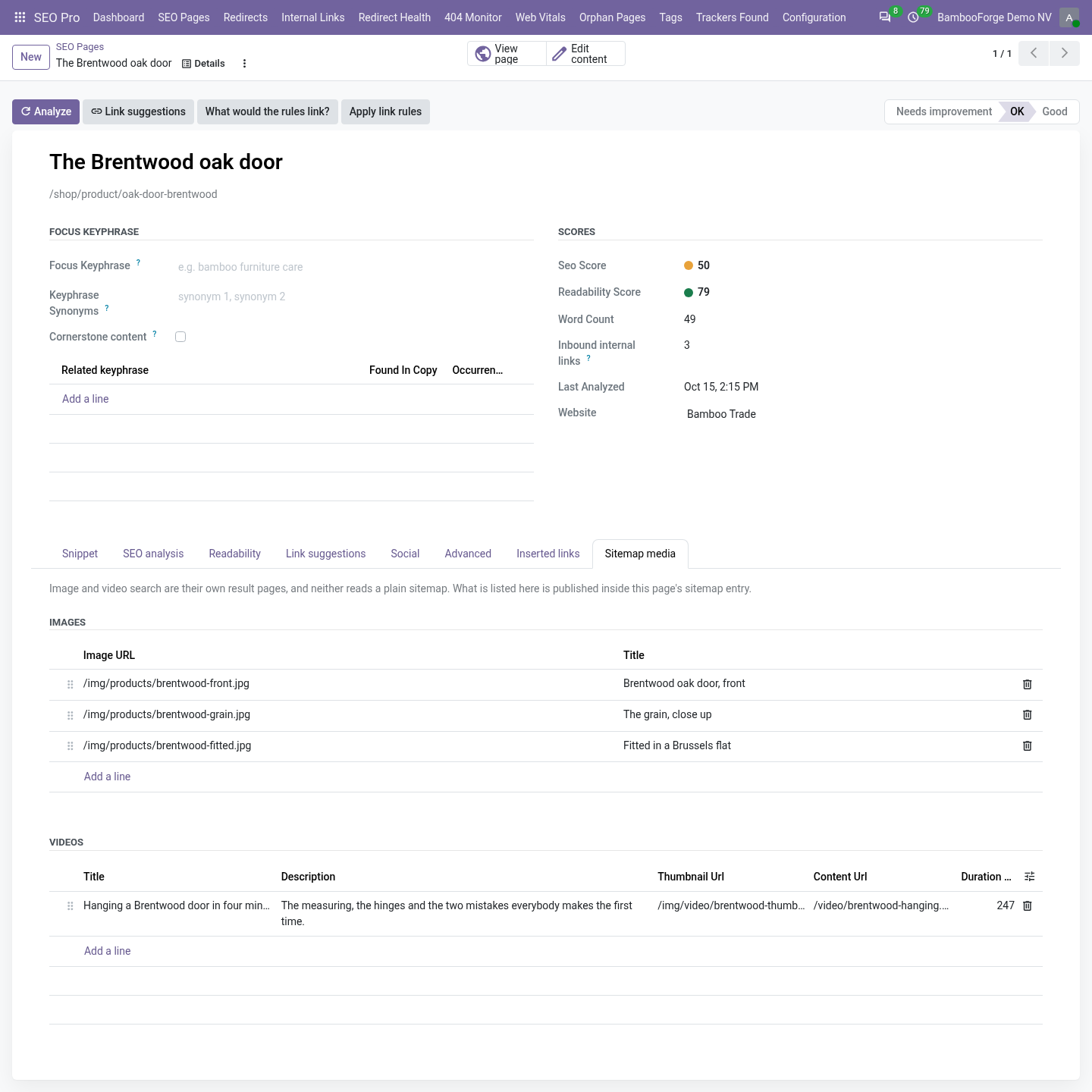Open the Redirects menu
This screenshot has width=1092, height=1092.
pos(245,17)
